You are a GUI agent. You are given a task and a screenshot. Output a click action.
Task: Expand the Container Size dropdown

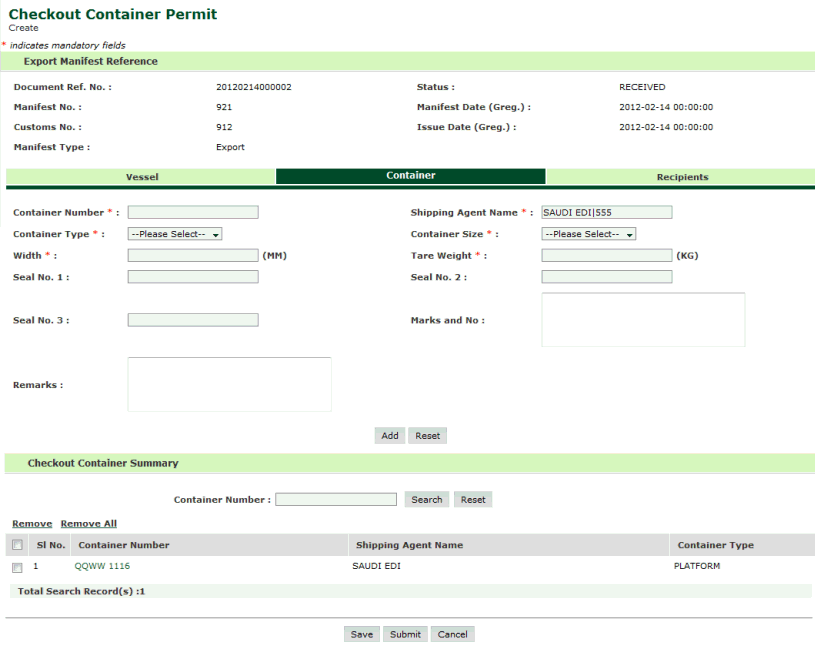[x=589, y=234]
